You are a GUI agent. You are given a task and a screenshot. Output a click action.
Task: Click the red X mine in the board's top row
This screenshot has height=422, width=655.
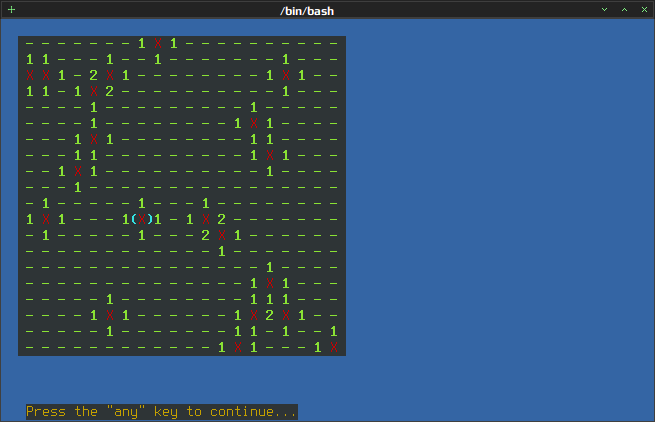point(158,43)
